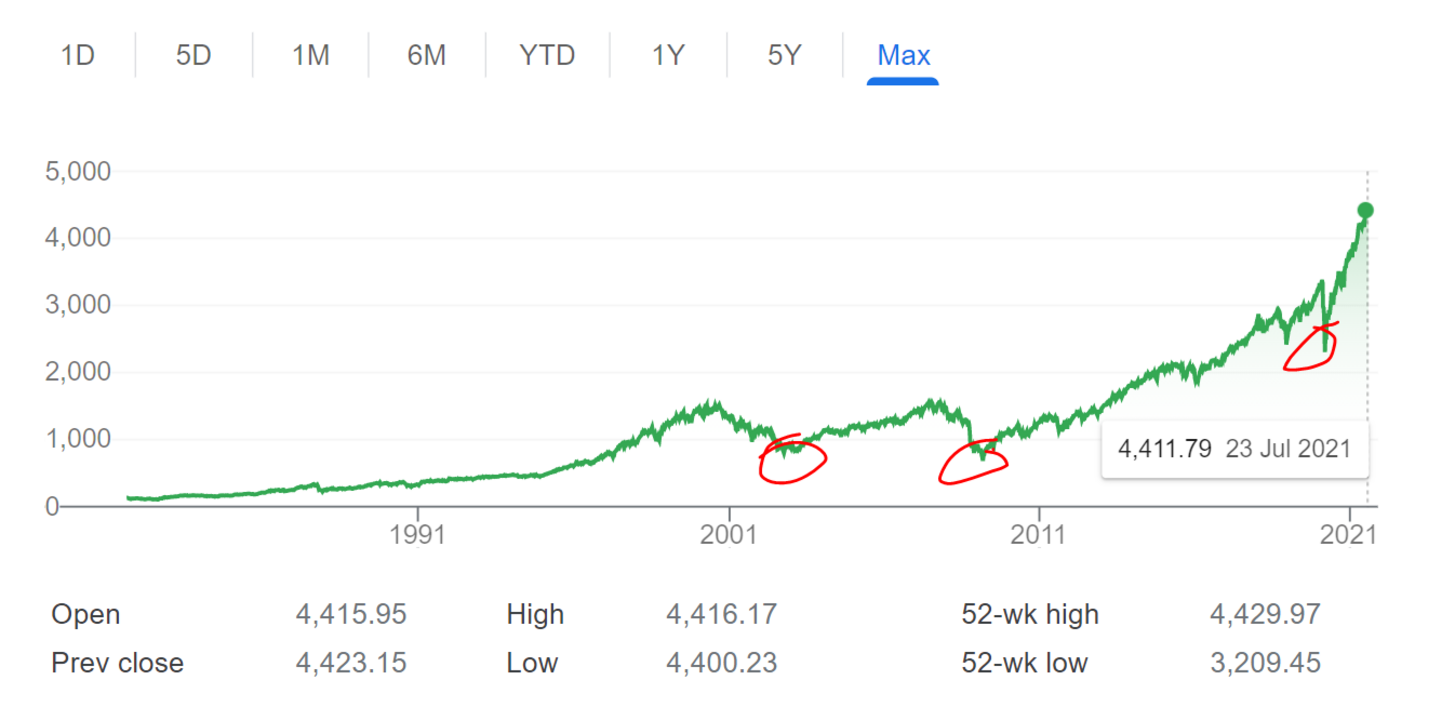Click the Open value 4,415.95
The image size is (1455, 720).
pos(351,614)
